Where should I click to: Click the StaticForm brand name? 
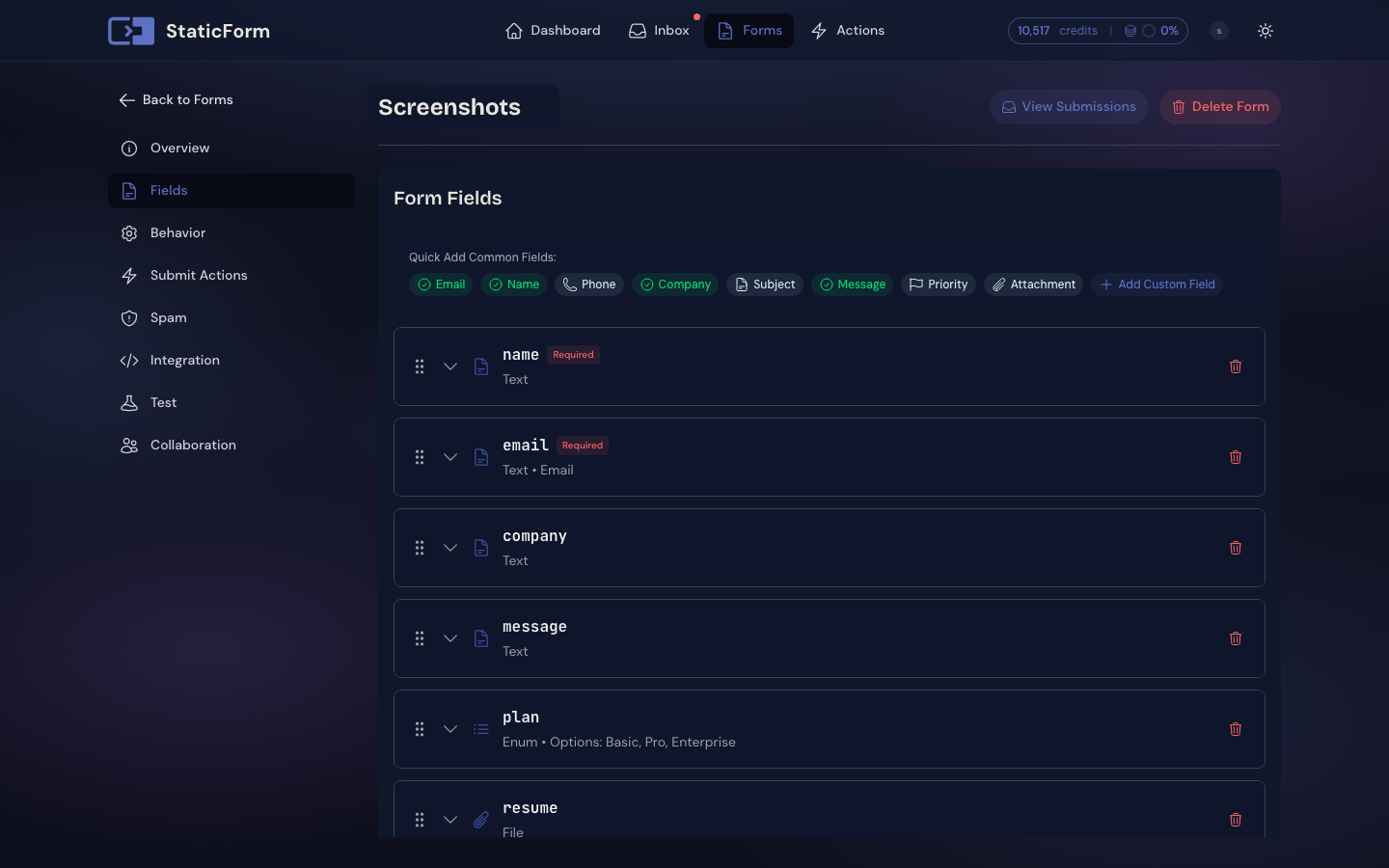218,31
